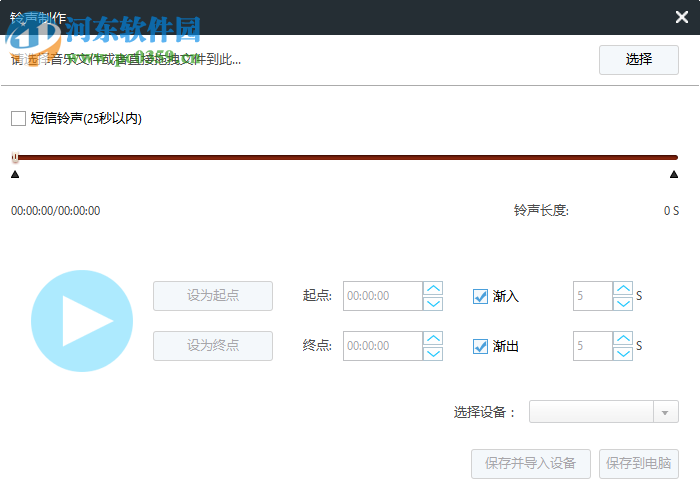The width and height of the screenshot is (700, 500).
Task: Click the 起点 start time field
Action: coord(383,296)
